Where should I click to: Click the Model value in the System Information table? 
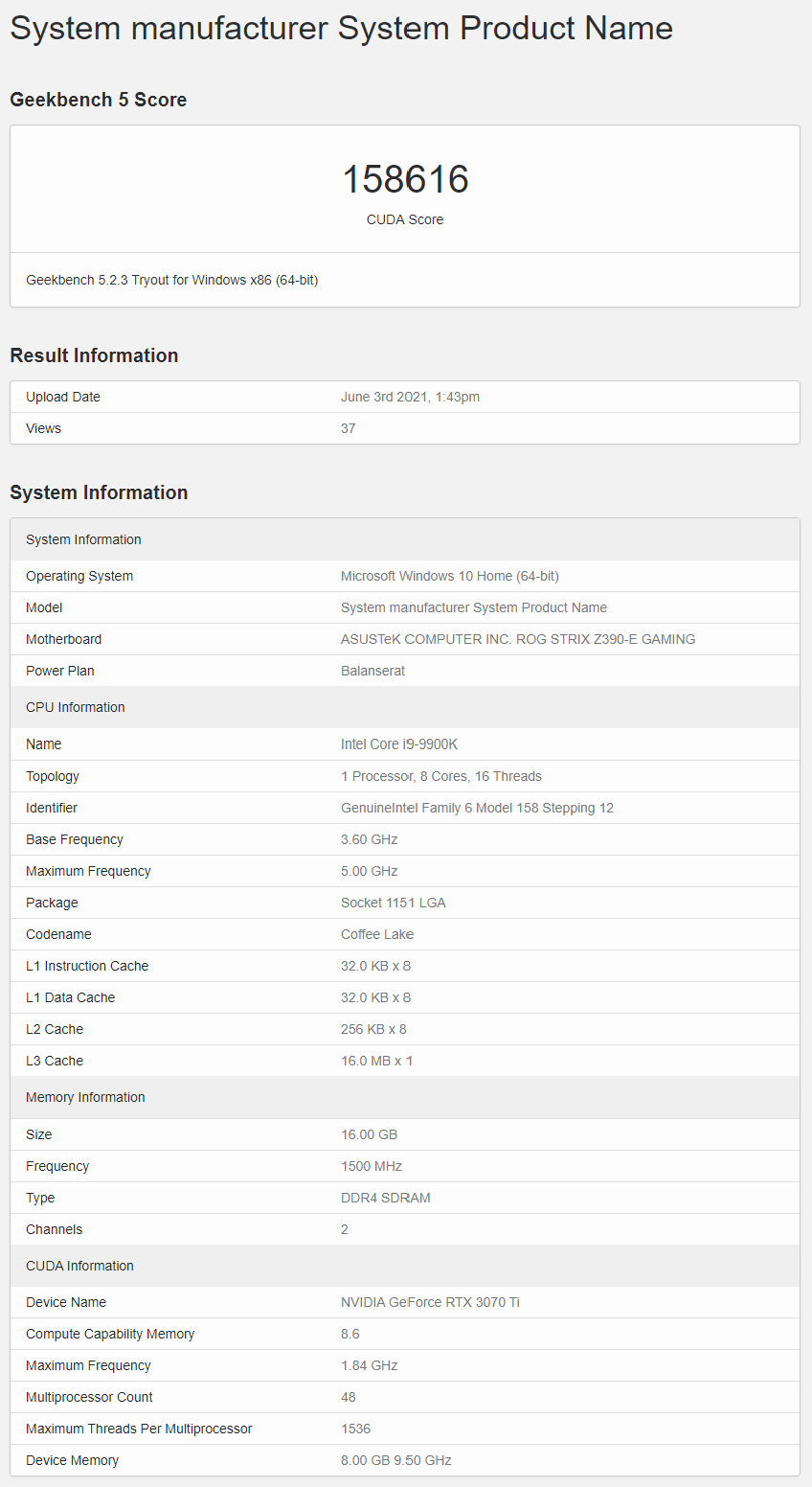pyautogui.click(x=474, y=607)
